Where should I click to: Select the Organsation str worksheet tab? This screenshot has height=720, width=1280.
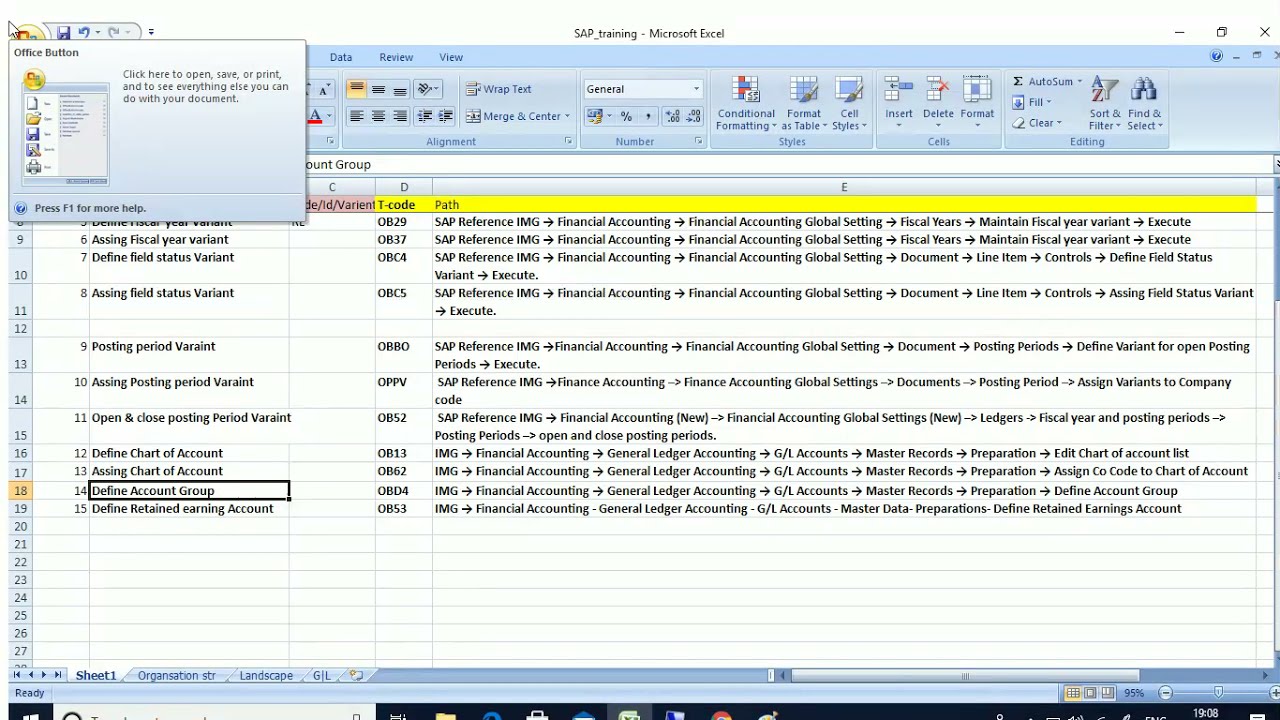coord(177,675)
